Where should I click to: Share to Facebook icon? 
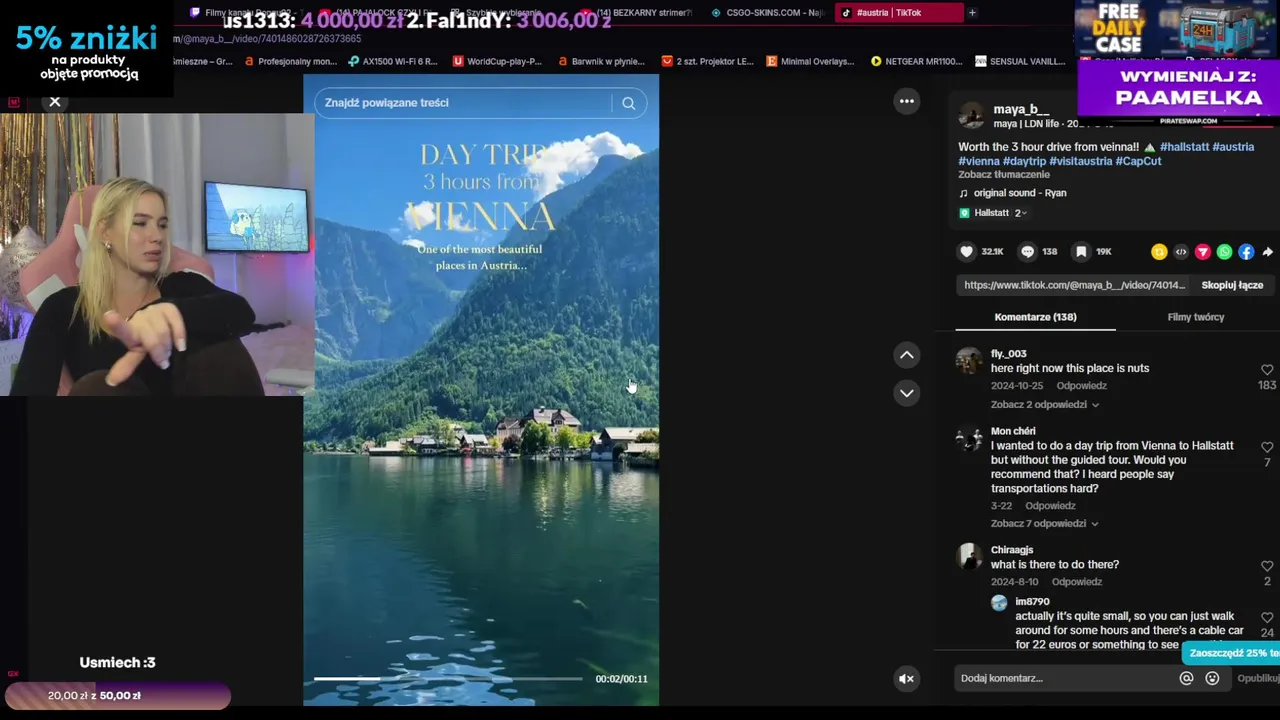click(x=1246, y=252)
